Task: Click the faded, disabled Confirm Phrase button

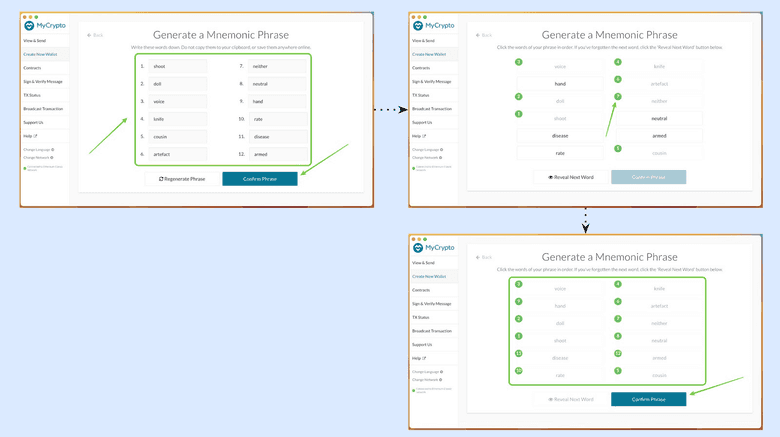Action: [x=648, y=177]
